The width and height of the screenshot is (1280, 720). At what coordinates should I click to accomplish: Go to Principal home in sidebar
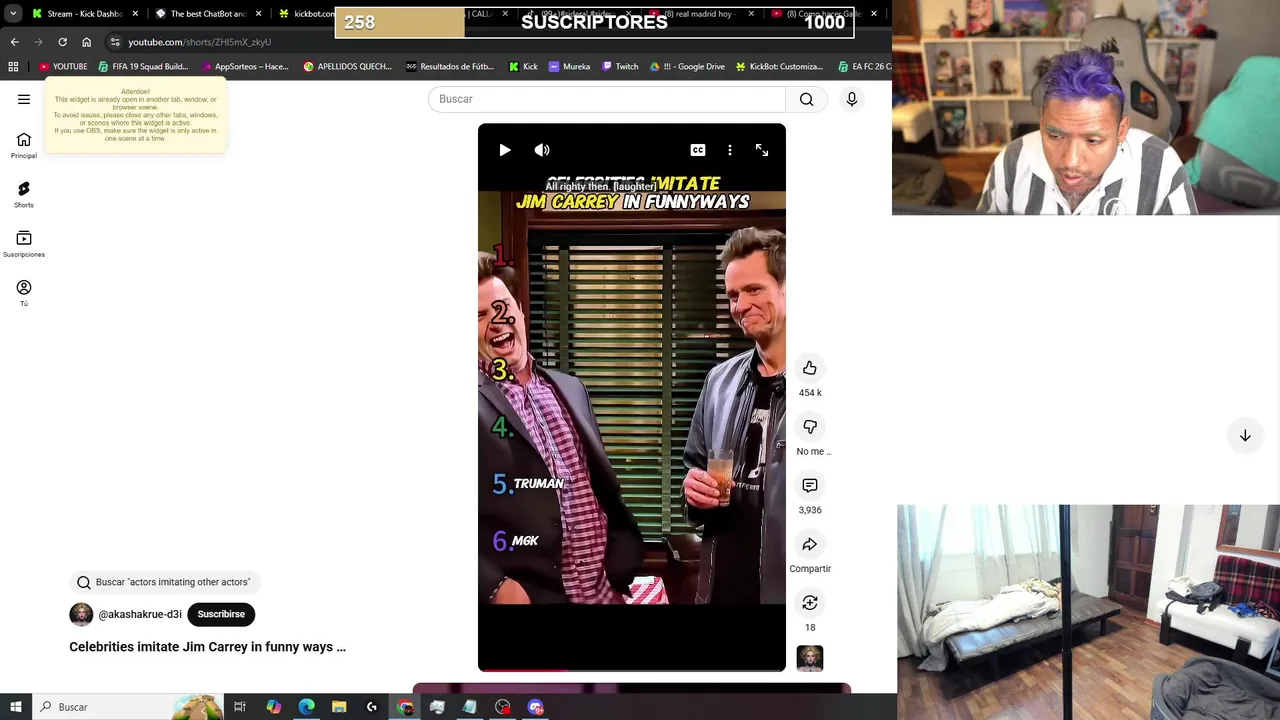(24, 145)
